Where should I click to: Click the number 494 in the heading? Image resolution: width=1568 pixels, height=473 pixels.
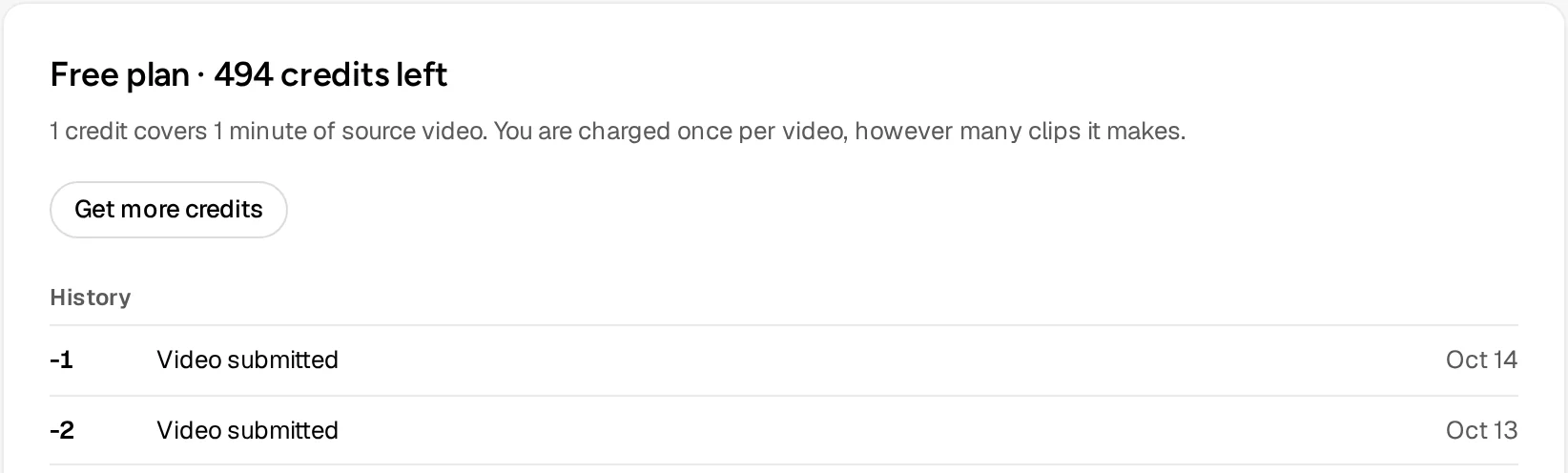(244, 74)
